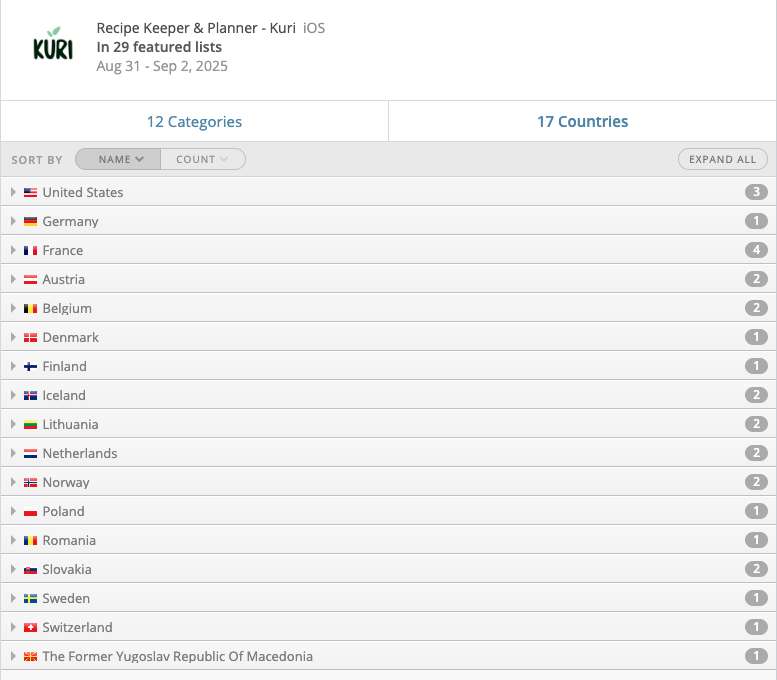
Task: Click the count badge for Slovakia
Action: tap(756, 569)
